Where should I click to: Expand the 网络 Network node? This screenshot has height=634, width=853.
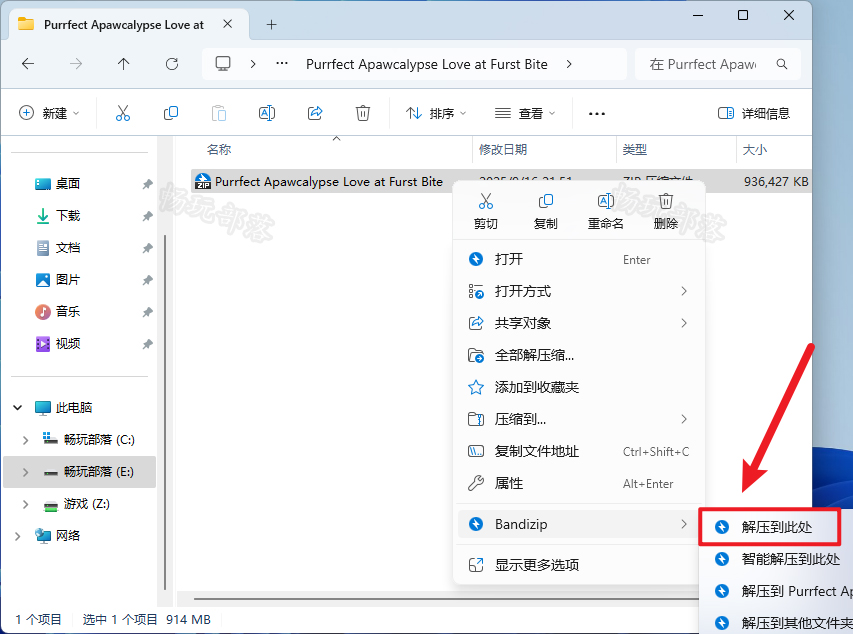17,536
